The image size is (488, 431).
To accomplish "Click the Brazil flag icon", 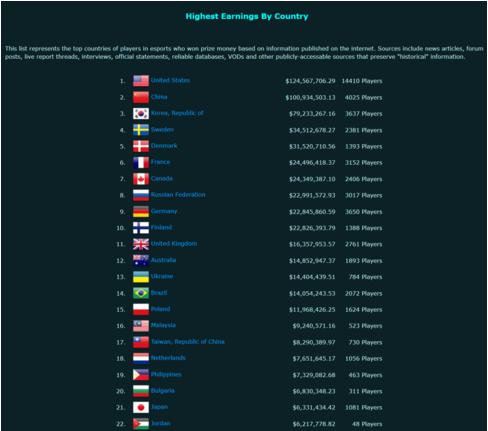I will coord(141,293).
